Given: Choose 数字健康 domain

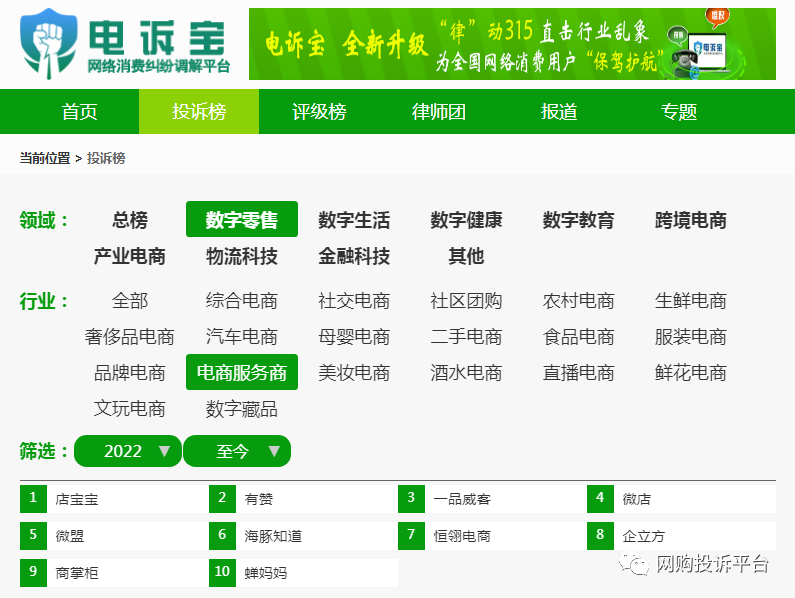Looking at the screenshot, I should [x=466, y=220].
